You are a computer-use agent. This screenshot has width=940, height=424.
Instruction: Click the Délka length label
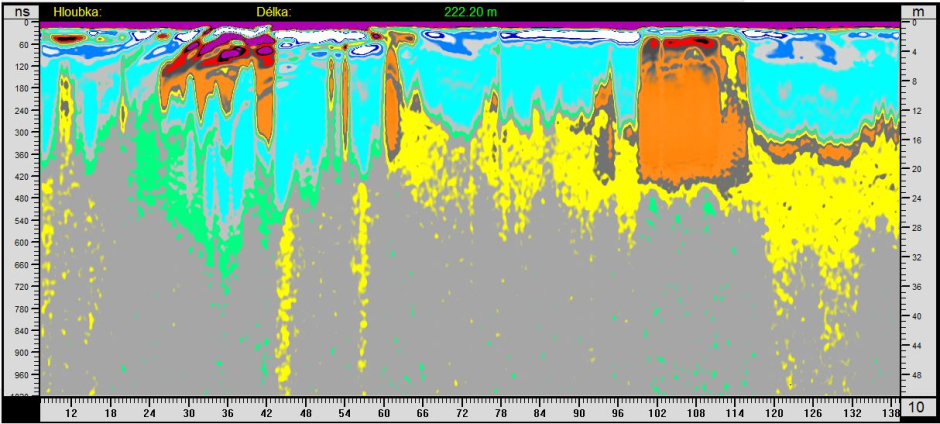273,12
